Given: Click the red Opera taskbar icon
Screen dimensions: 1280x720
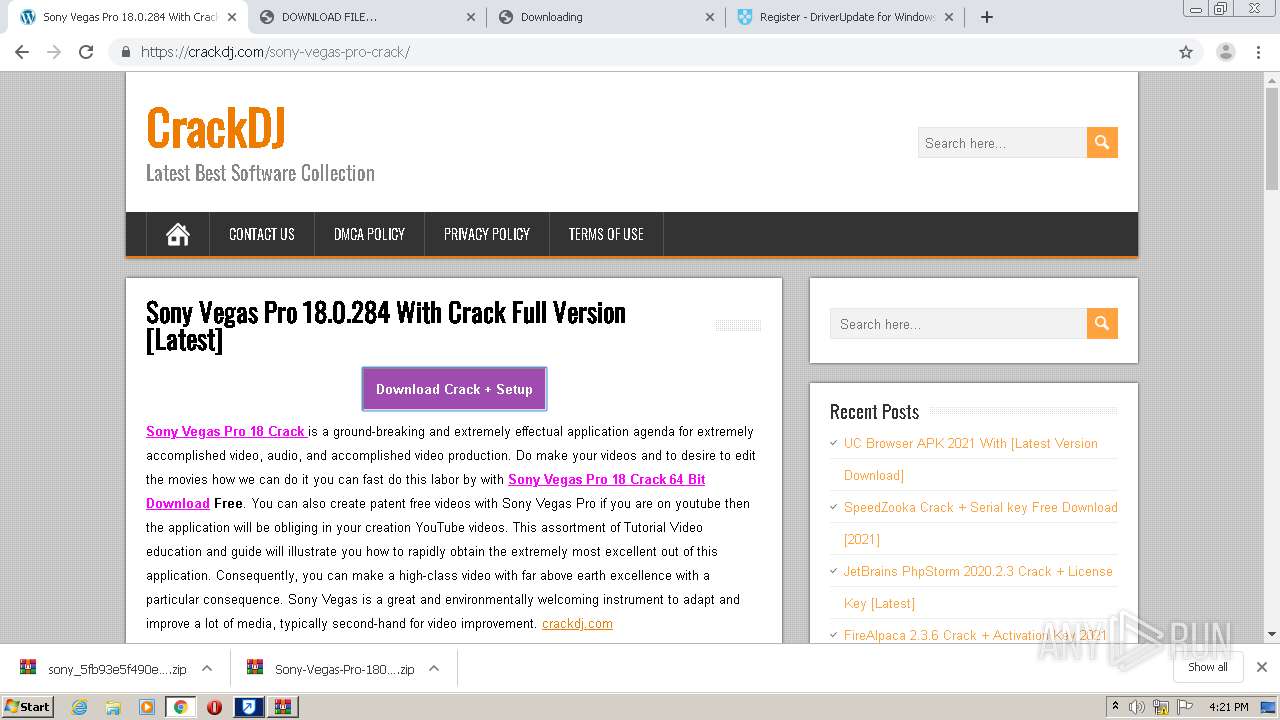Looking at the screenshot, I should 214,707.
